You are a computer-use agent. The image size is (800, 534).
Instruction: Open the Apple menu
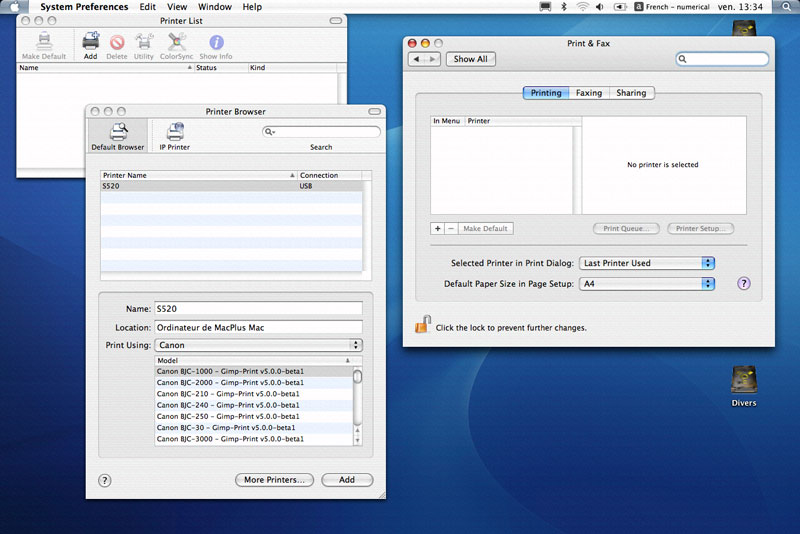pos(15,7)
